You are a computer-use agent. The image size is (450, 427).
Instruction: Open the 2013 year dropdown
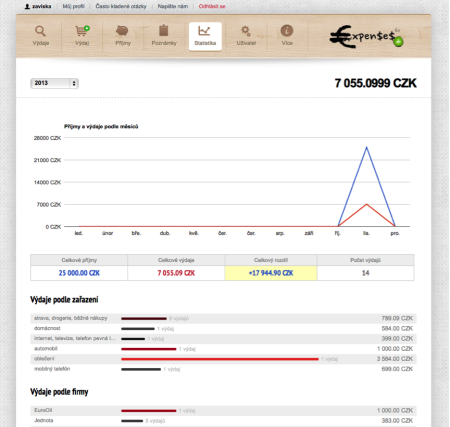tap(54, 83)
